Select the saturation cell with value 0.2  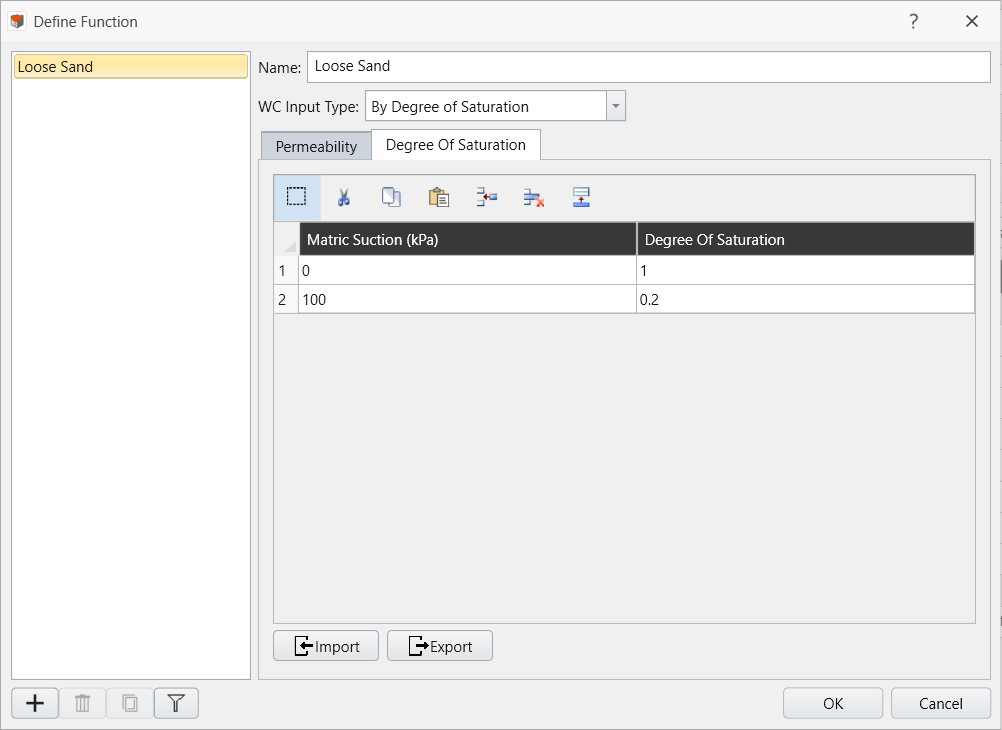(x=806, y=299)
